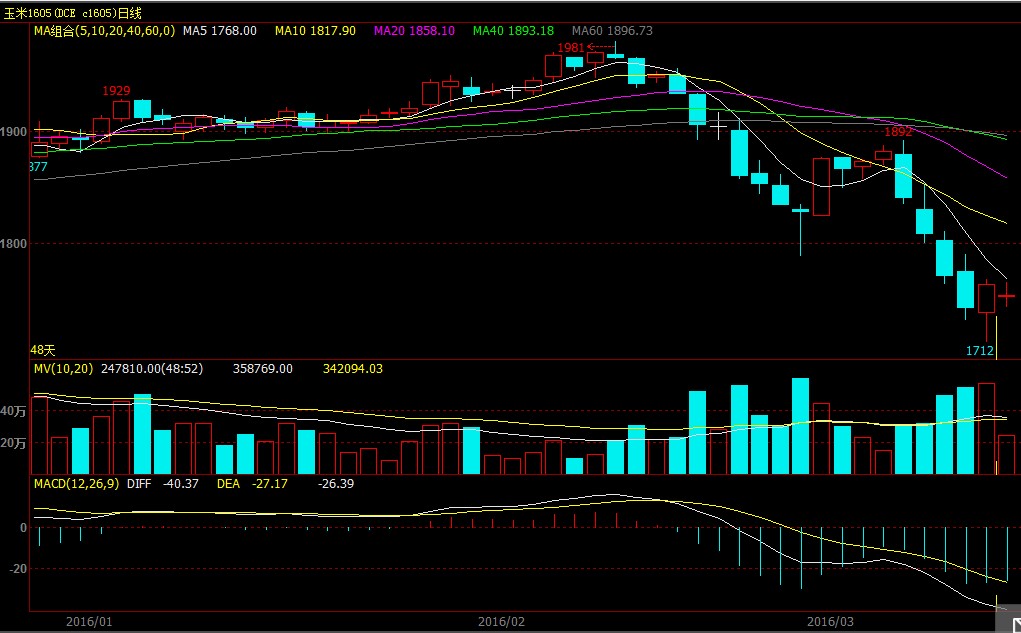Click the yellow MA10 1817.90 legend entry
Viewport: 1021px width, 633px height.
(x=315, y=31)
